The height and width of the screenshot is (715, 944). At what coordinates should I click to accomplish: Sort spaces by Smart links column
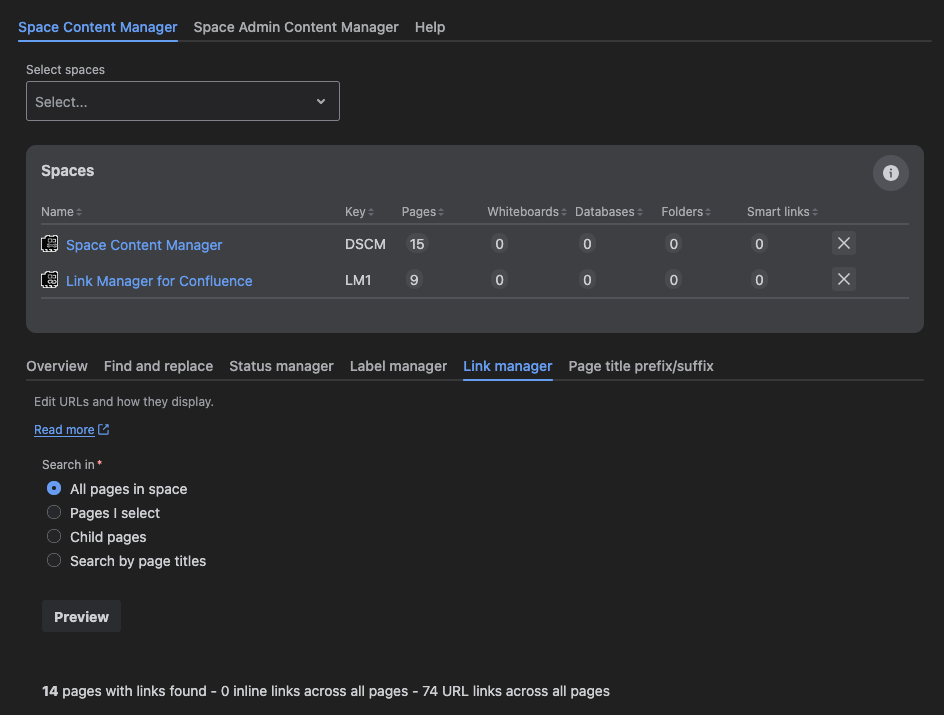(x=782, y=212)
